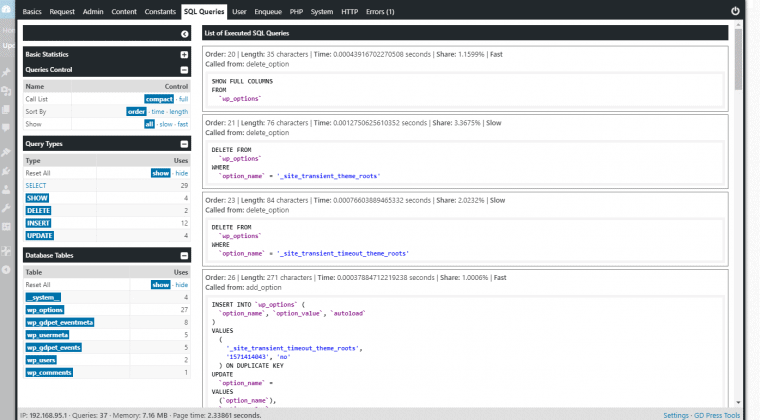This screenshot has width=760, height=420.
Task: Expand the Basic Statistics panel
Action: (184, 55)
